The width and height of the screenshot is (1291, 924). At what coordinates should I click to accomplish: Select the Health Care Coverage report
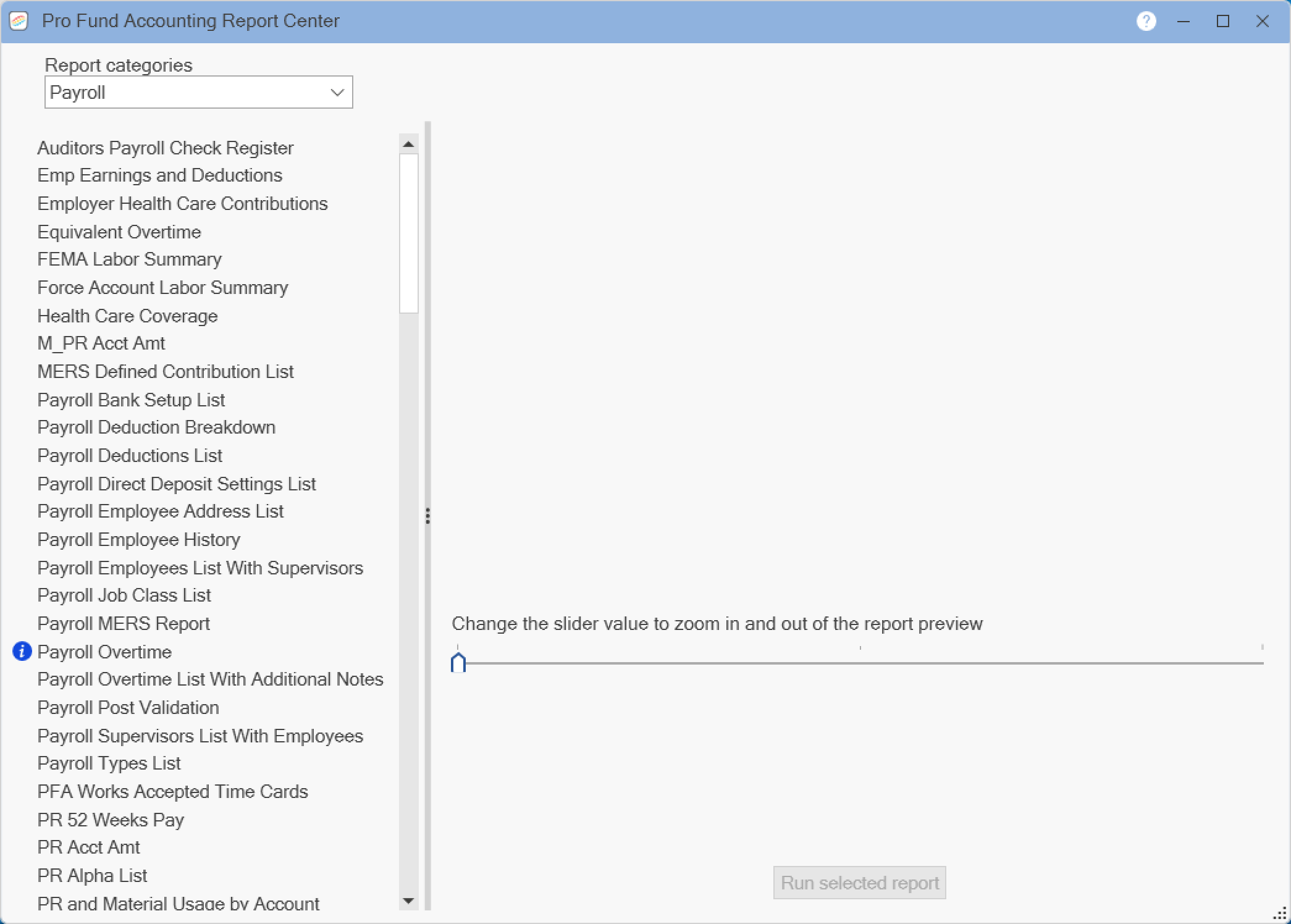click(x=127, y=316)
